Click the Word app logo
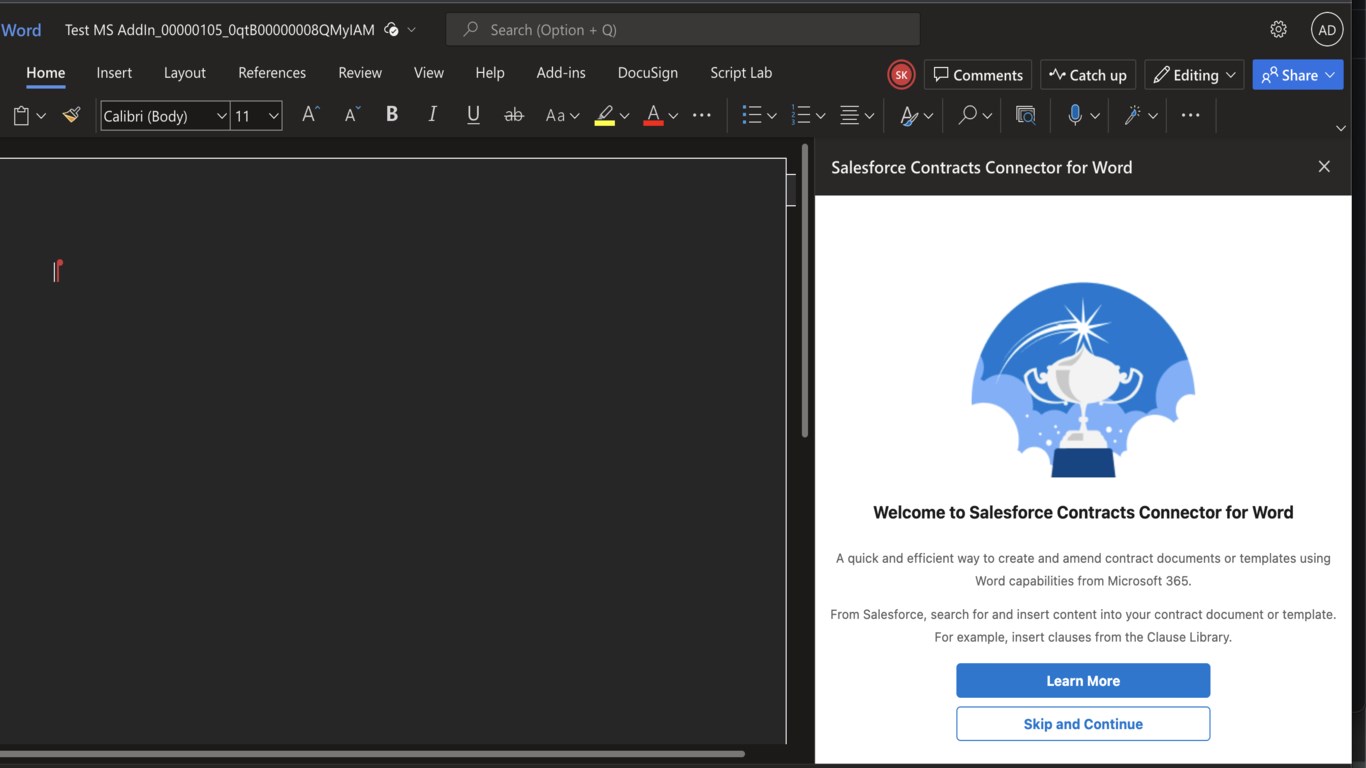Screen dimensions: 1366x768 coord(21,30)
